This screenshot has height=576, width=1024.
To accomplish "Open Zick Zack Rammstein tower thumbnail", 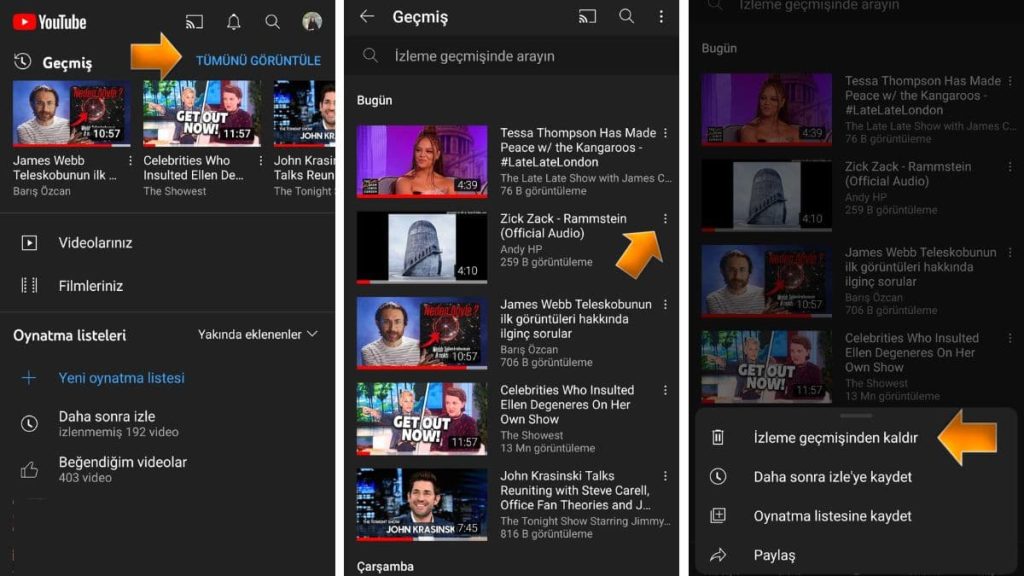I will coord(422,248).
